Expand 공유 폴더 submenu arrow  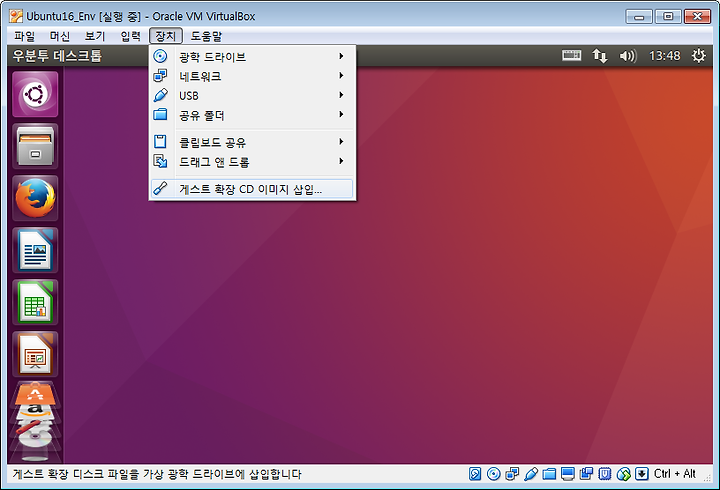[341, 114]
